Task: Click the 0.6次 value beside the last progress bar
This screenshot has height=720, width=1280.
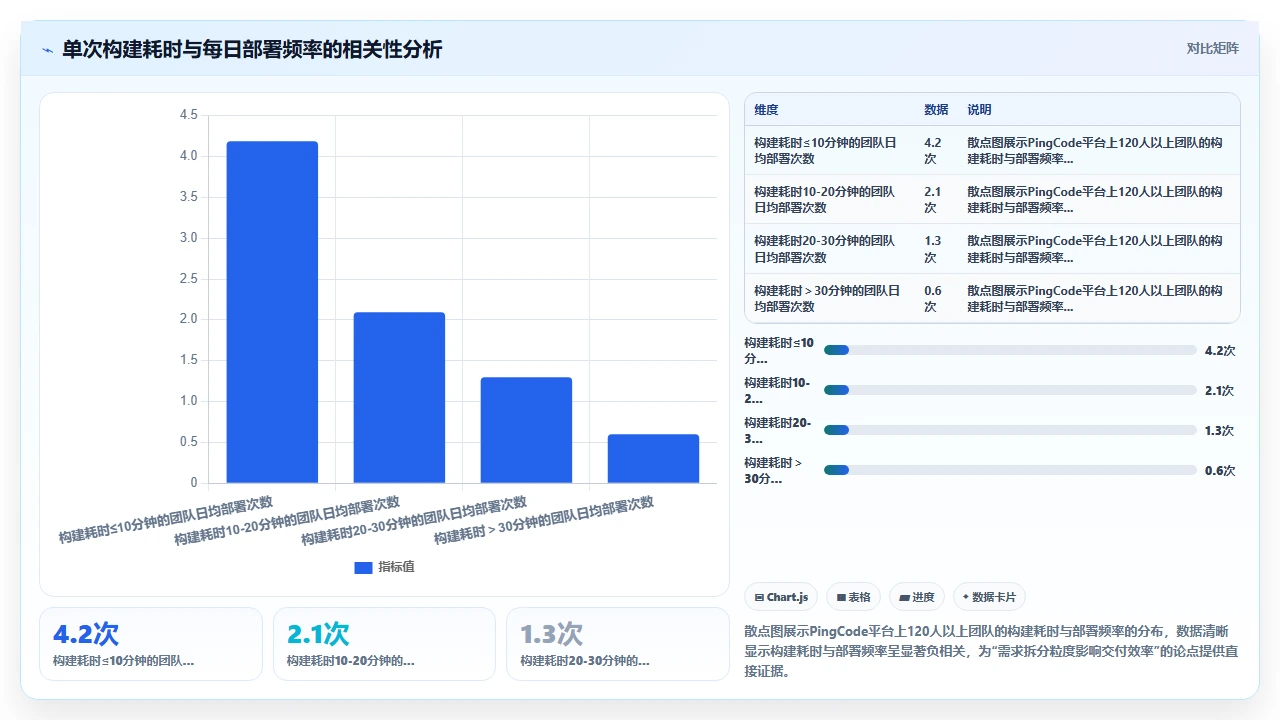Action: point(1220,470)
